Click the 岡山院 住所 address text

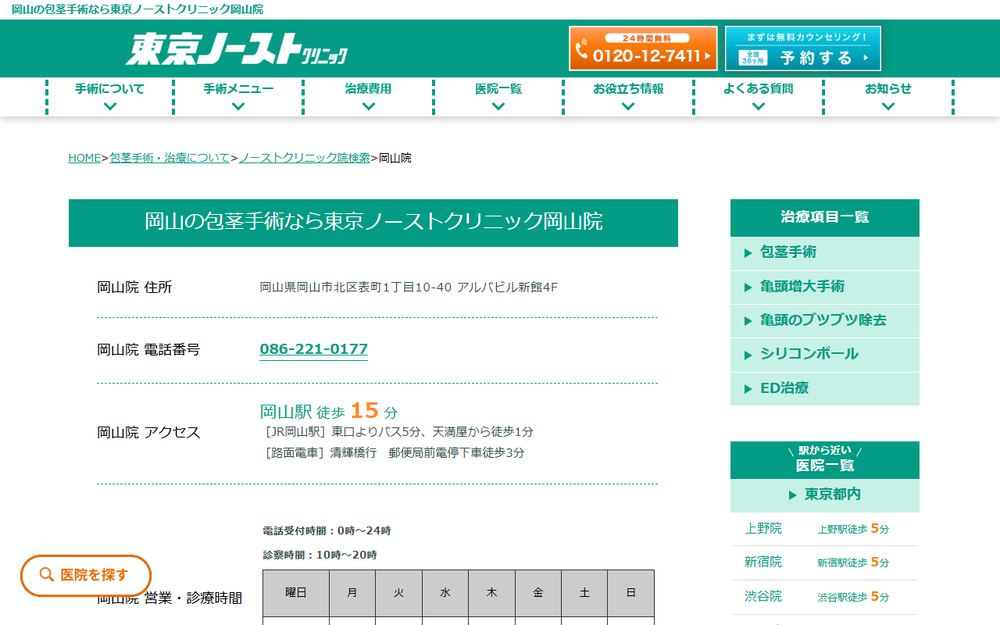coord(408,288)
